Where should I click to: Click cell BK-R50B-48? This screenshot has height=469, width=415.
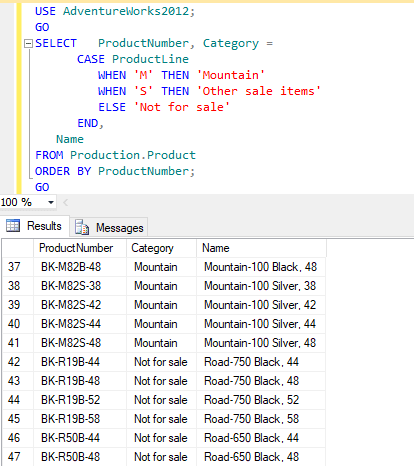80,457
